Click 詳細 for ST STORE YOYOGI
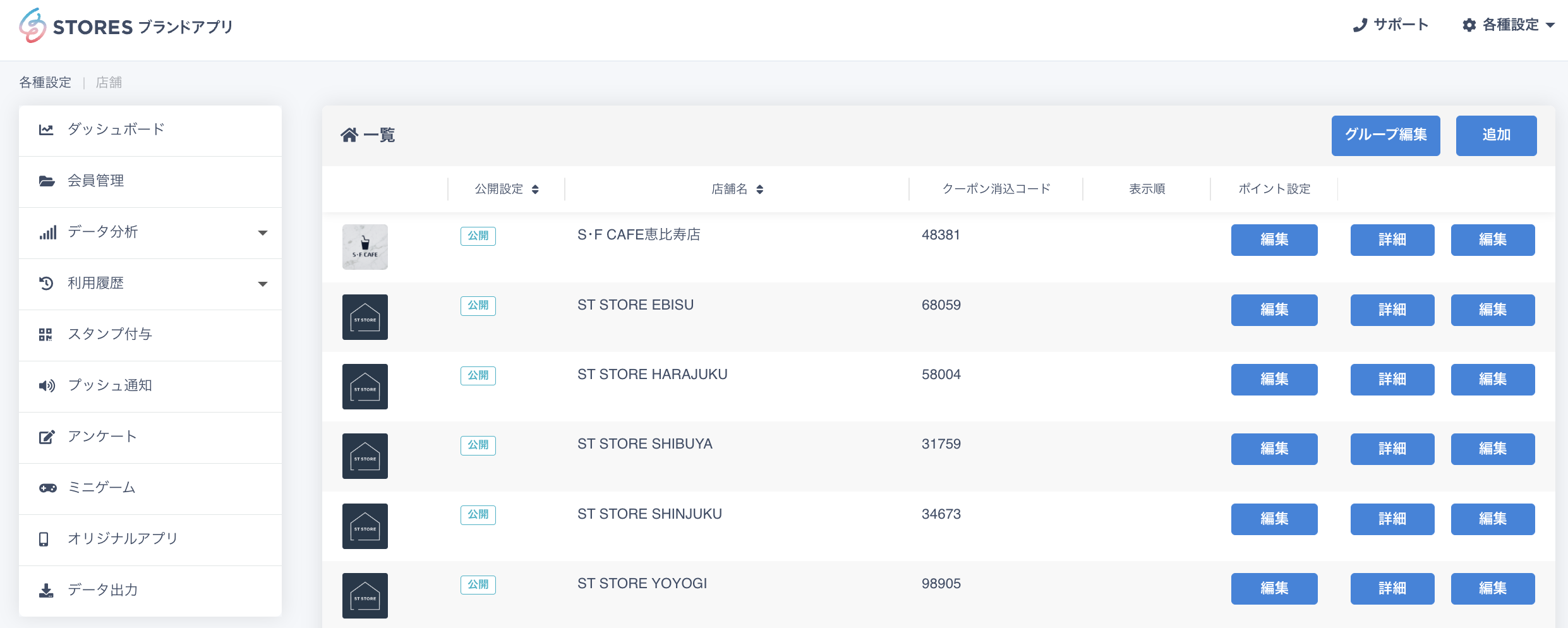 point(1392,589)
